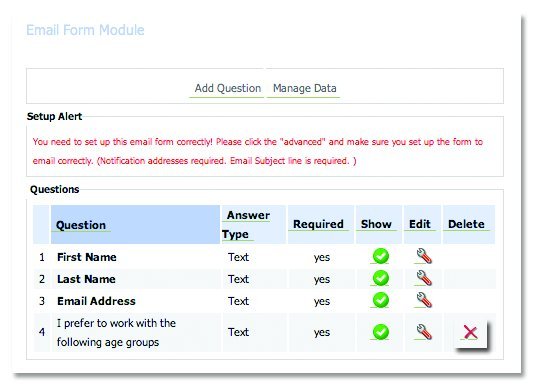Select 'I prefer to work with the following age groups'
Image resolution: width=541 pixels, height=391 pixels.
point(116,333)
